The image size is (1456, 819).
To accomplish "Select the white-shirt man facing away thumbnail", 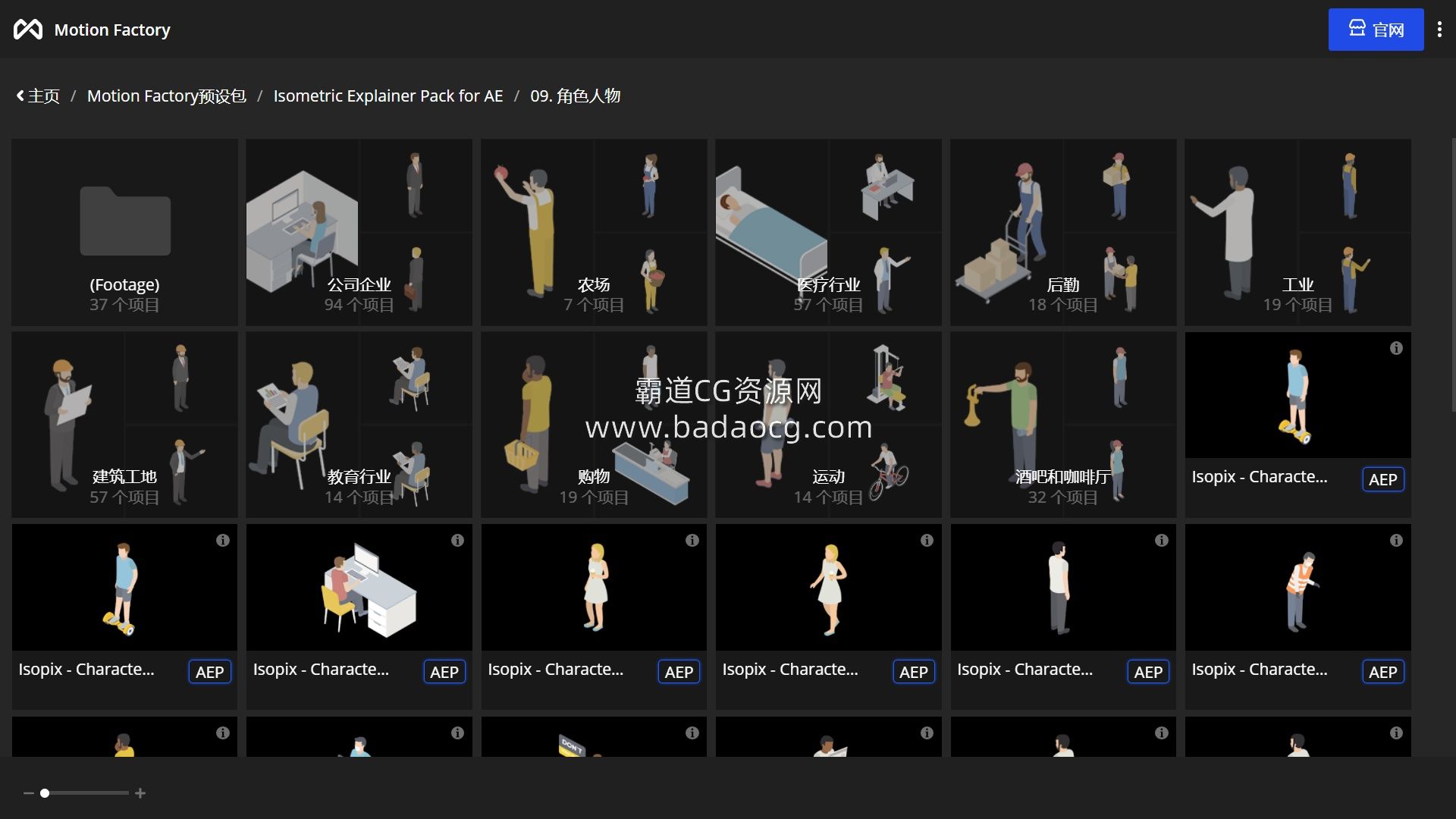I will 1063,588.
